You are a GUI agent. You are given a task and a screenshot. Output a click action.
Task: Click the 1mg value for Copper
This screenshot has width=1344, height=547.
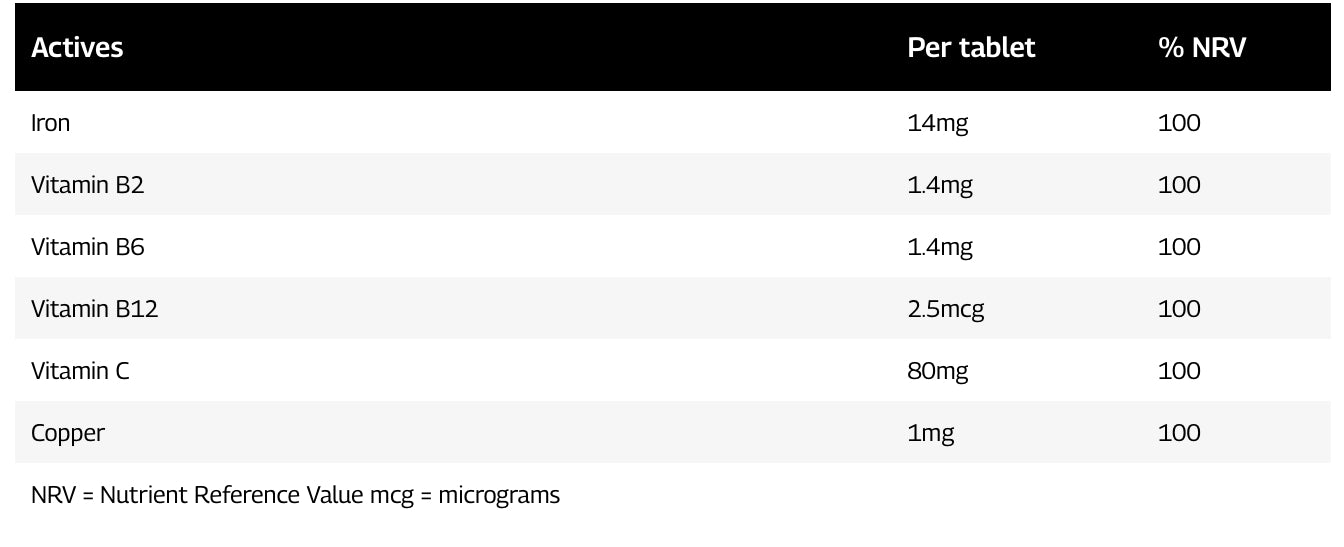(931, 434)
